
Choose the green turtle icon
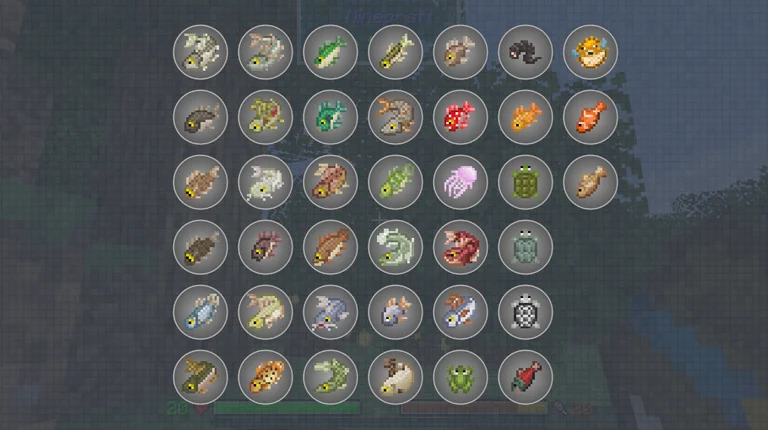525,182
